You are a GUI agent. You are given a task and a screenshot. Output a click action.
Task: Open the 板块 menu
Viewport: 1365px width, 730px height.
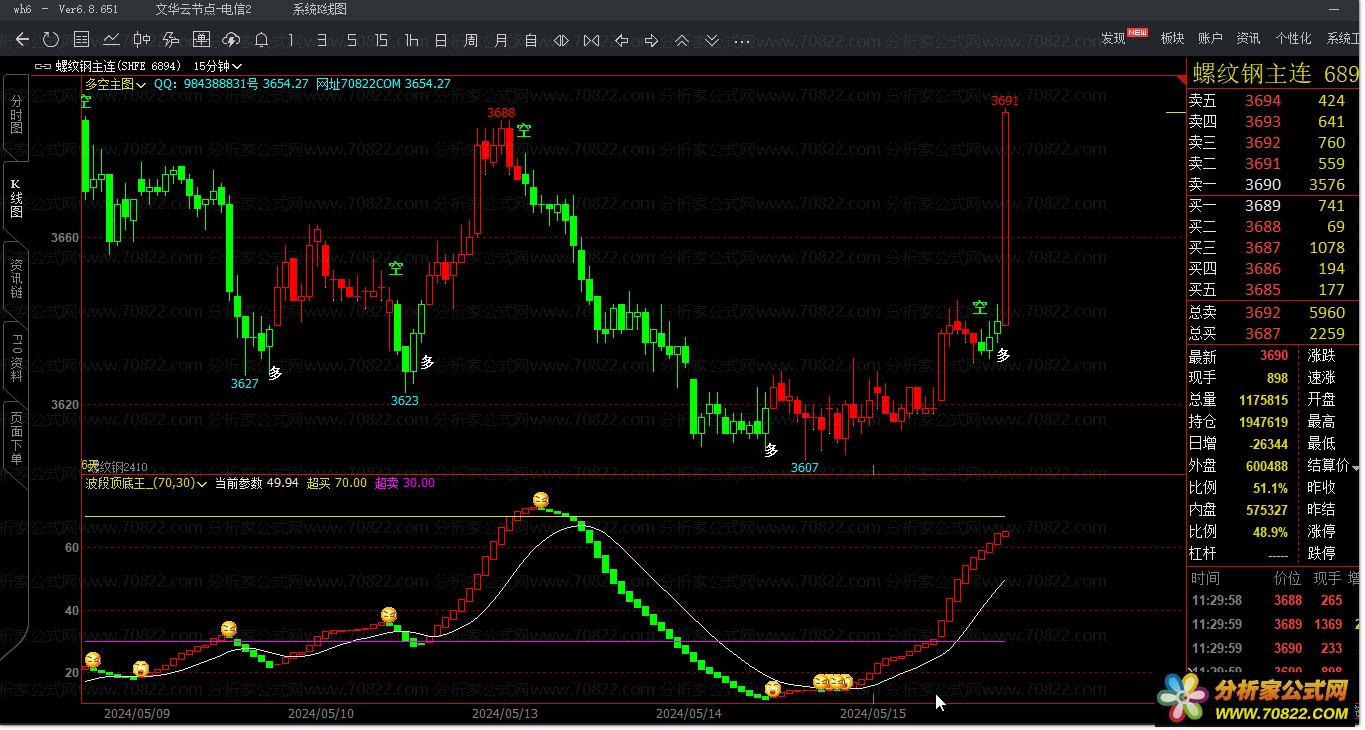(x=1172, y=38)
